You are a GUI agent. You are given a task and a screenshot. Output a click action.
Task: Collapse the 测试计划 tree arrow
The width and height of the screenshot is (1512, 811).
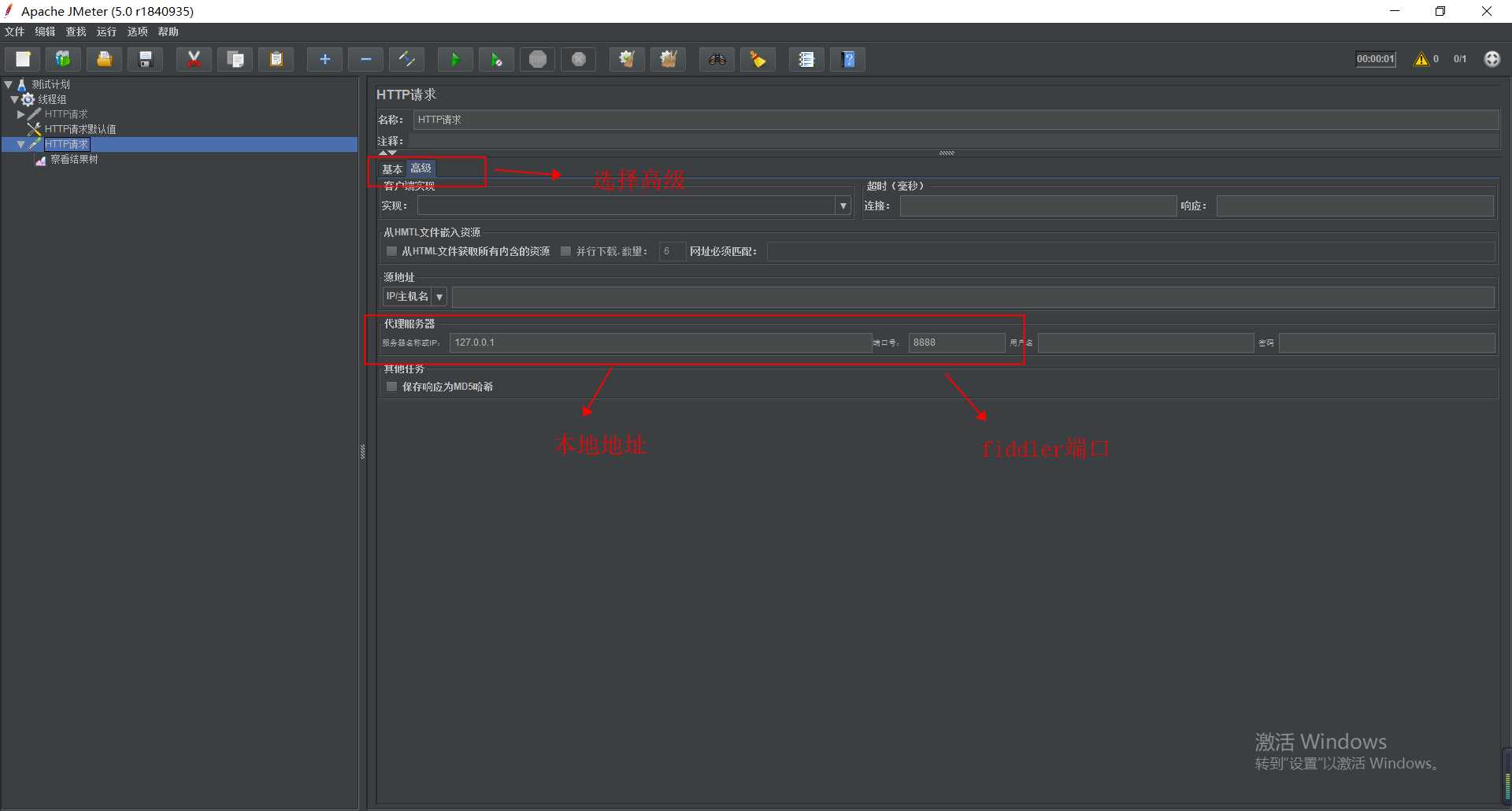pyautogui.click(x=9, y=84)
